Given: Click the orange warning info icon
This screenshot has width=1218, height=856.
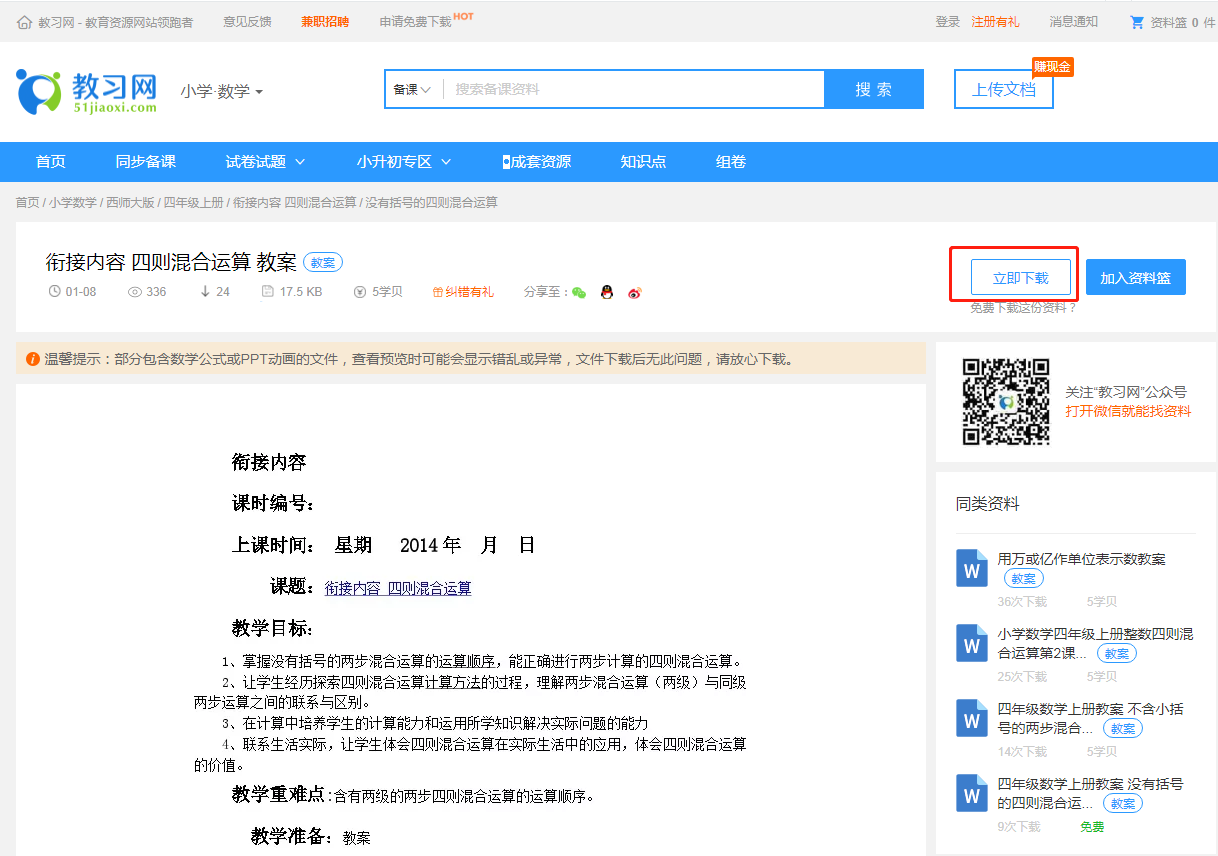Looking at the screenshot, I should pyautogui.click(x=33, y=359).
